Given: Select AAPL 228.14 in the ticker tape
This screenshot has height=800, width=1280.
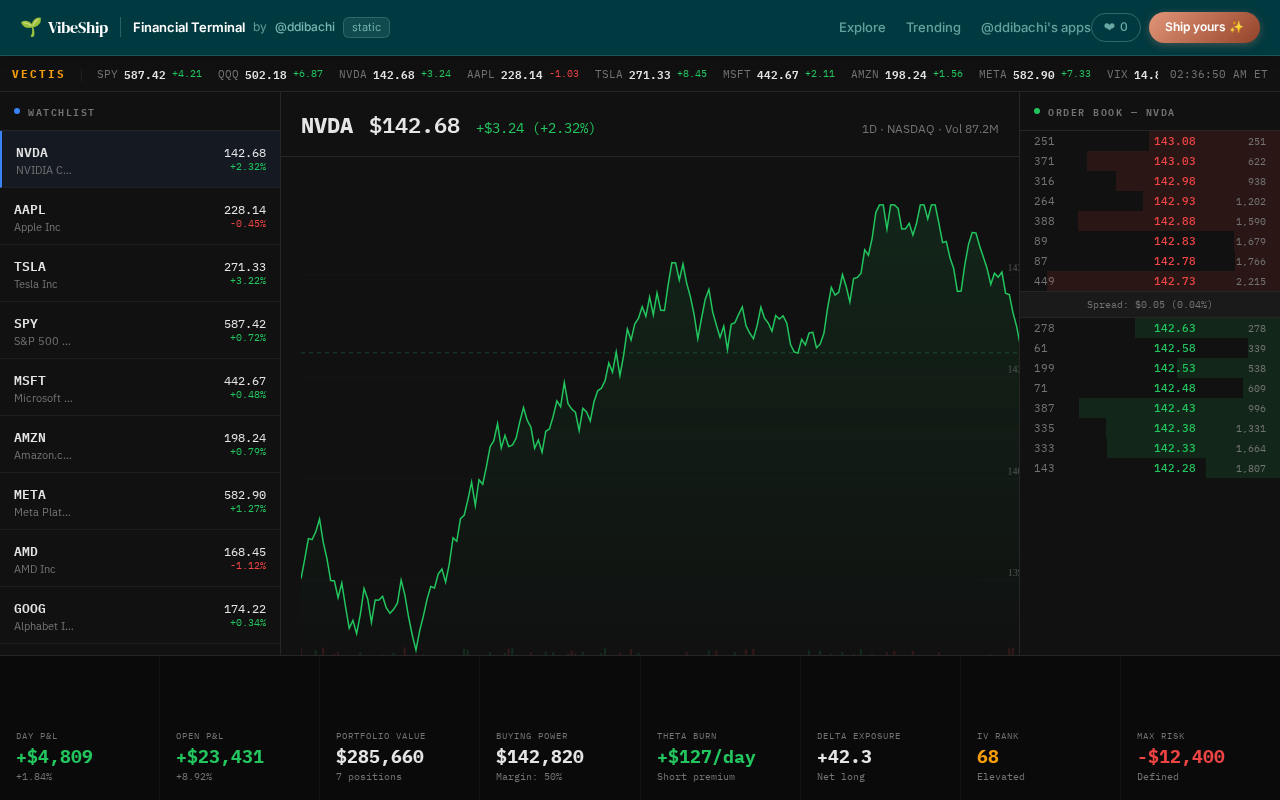Looking at the screenshot, I should [523, 74].
